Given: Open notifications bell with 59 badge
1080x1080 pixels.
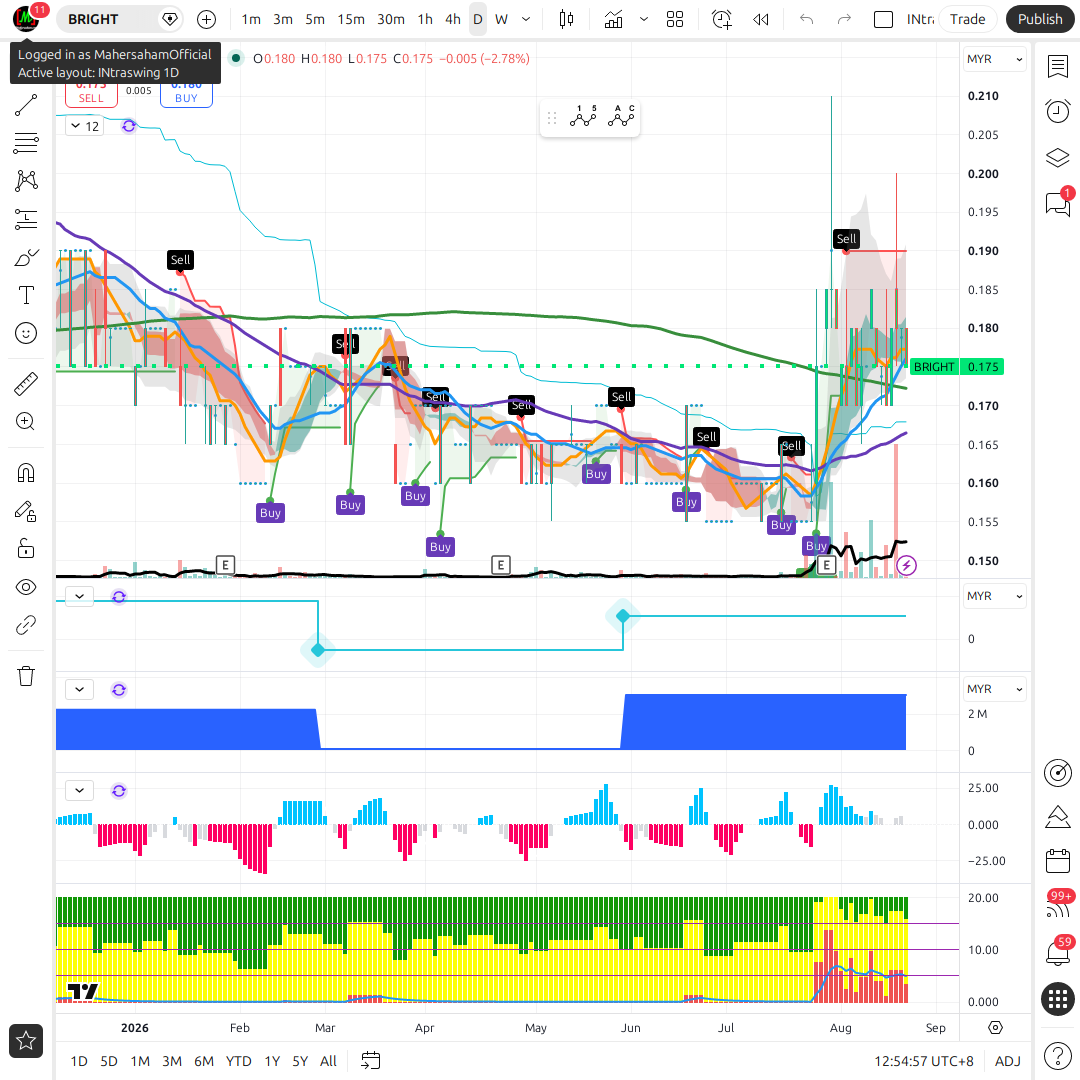Looking at the screenshot, I should [x=1057, y=953].
